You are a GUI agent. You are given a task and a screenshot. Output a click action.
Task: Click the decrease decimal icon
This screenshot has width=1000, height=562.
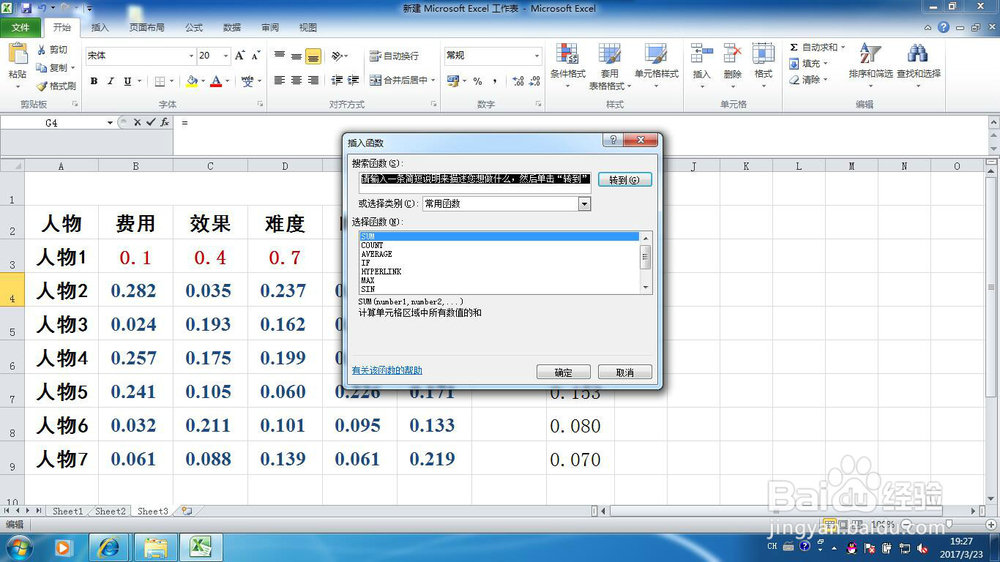coord(534,81)
